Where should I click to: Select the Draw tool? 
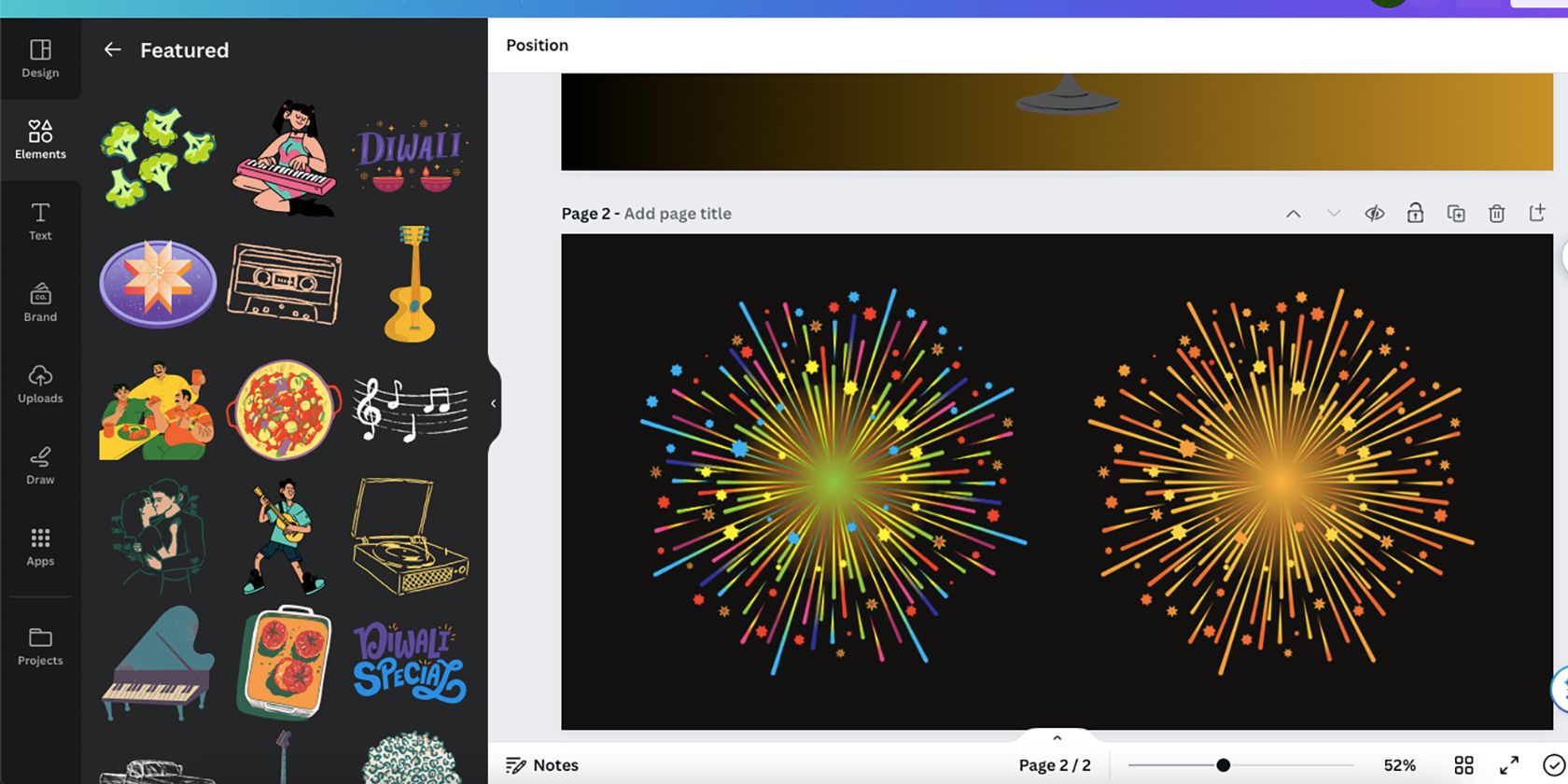(x=40, y=465)
